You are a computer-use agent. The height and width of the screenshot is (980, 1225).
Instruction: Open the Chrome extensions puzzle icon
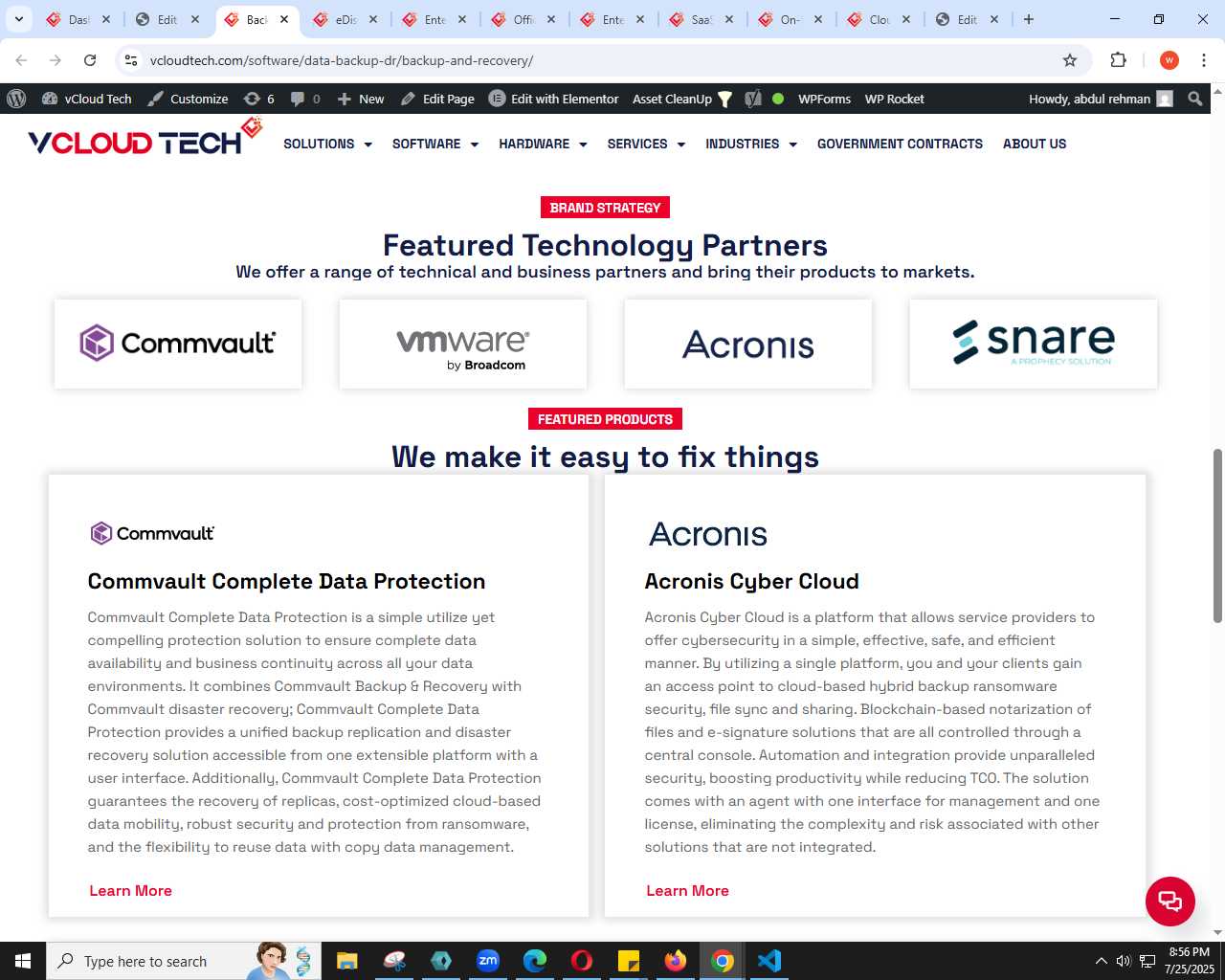point(1118,60)
